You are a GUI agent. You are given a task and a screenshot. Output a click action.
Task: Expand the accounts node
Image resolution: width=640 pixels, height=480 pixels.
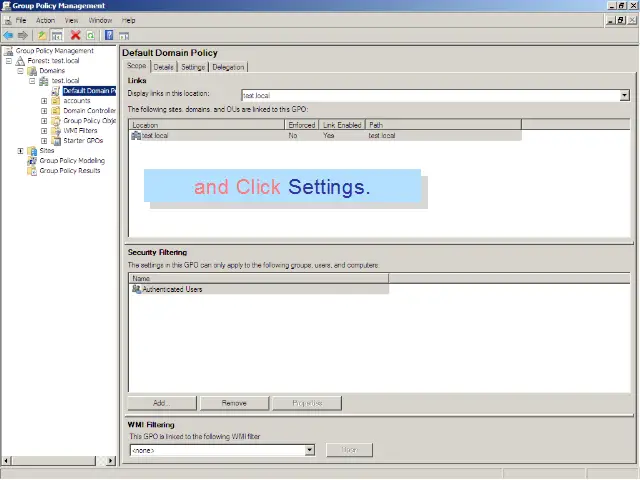[x=44, y=101]
